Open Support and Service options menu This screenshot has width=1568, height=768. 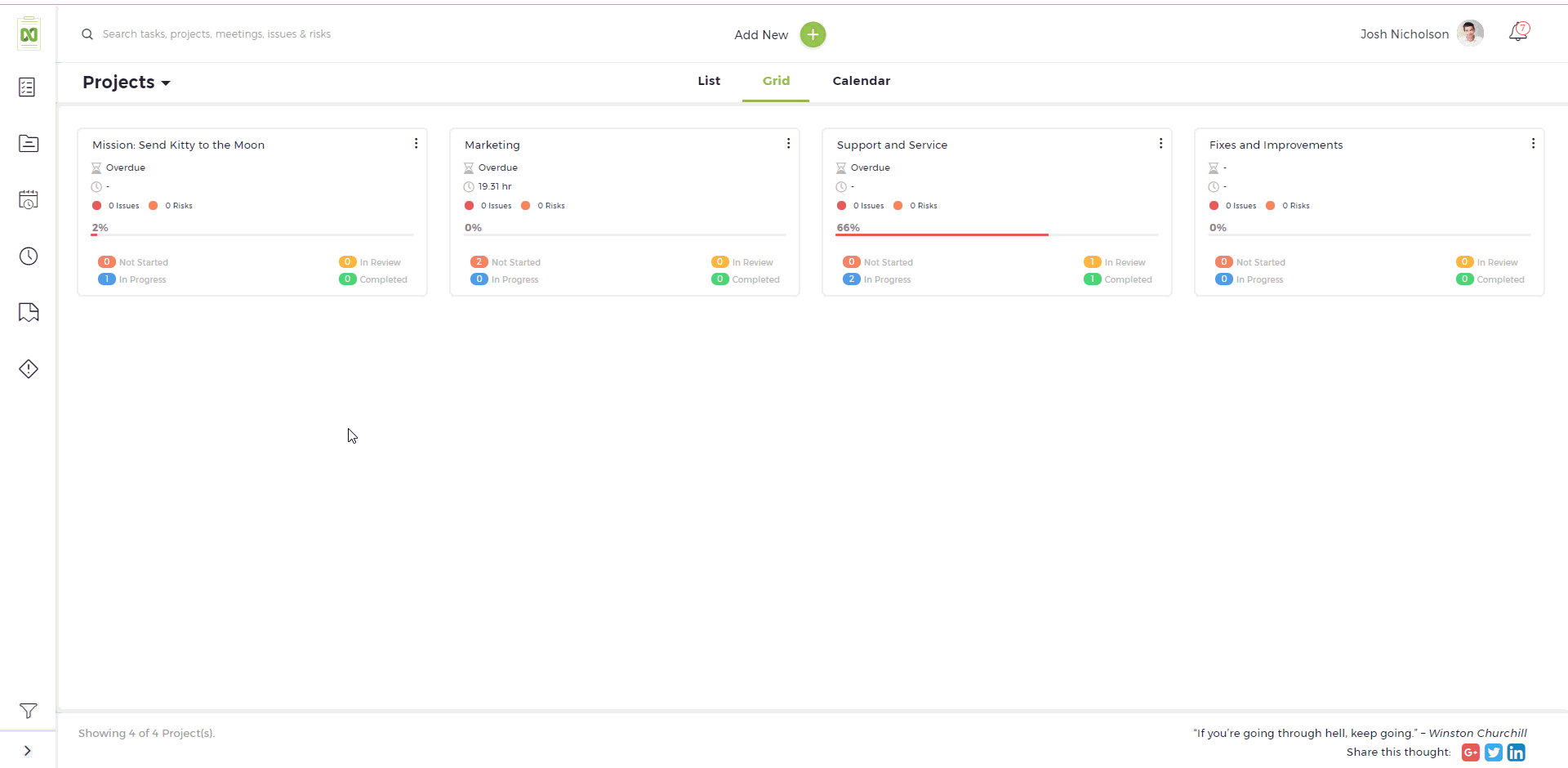[1160, 144]
